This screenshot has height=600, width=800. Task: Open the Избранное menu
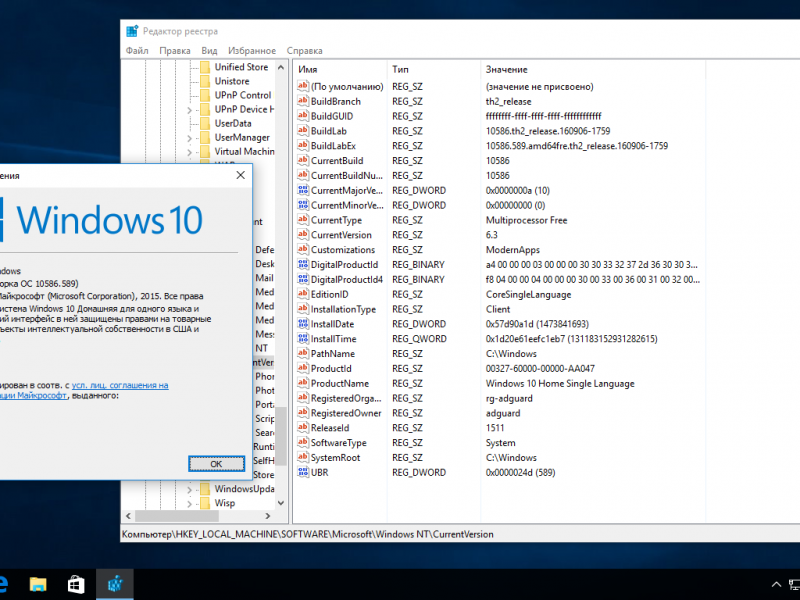click(x=252, y=51)
